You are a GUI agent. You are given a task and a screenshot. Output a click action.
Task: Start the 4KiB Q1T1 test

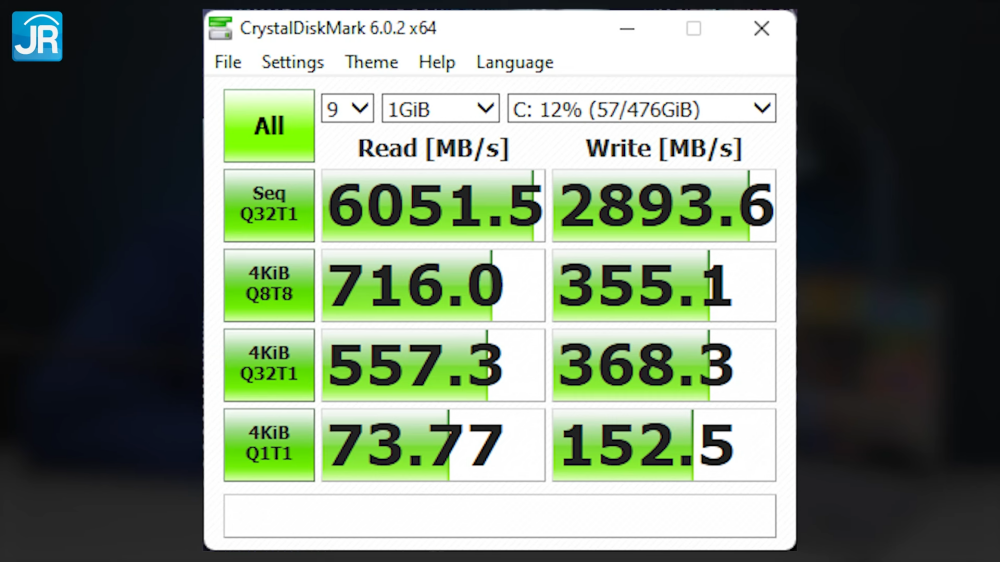point(269,445)
